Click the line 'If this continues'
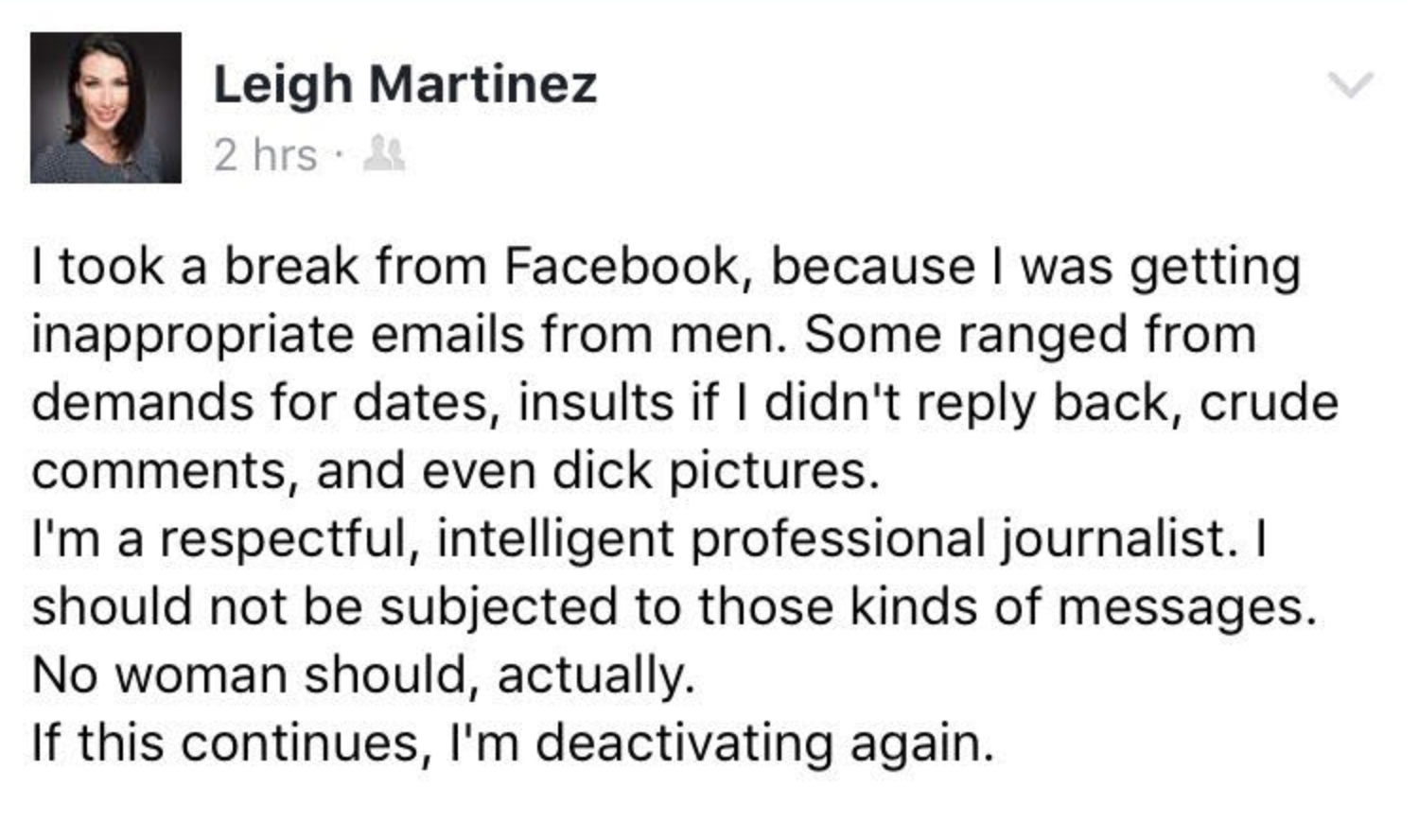The width and height of the screenshot is (1419, 840). click(513, 744)
